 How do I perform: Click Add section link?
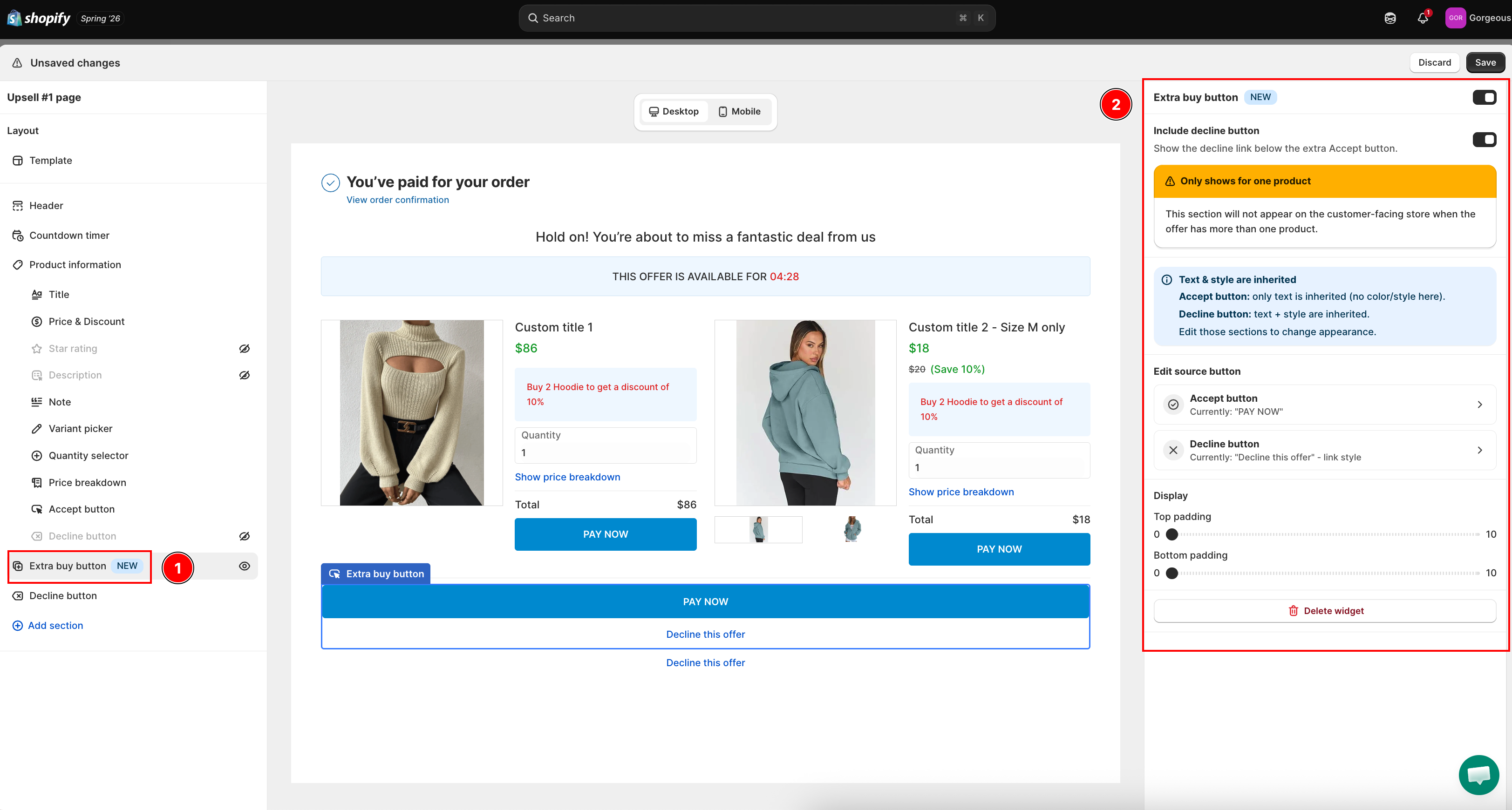[55, 625]
